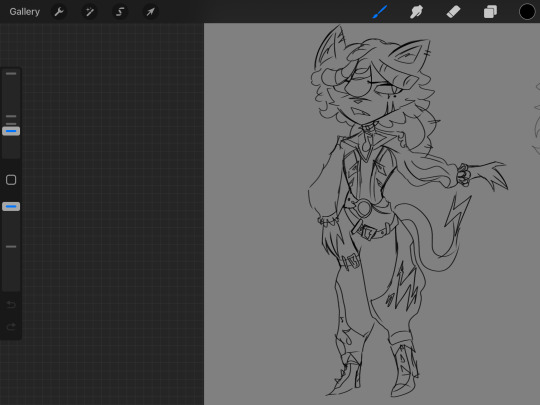This screenshot has height=405, width=540.
Task: Open the black color picker
Action: click(x=527, y=12)
